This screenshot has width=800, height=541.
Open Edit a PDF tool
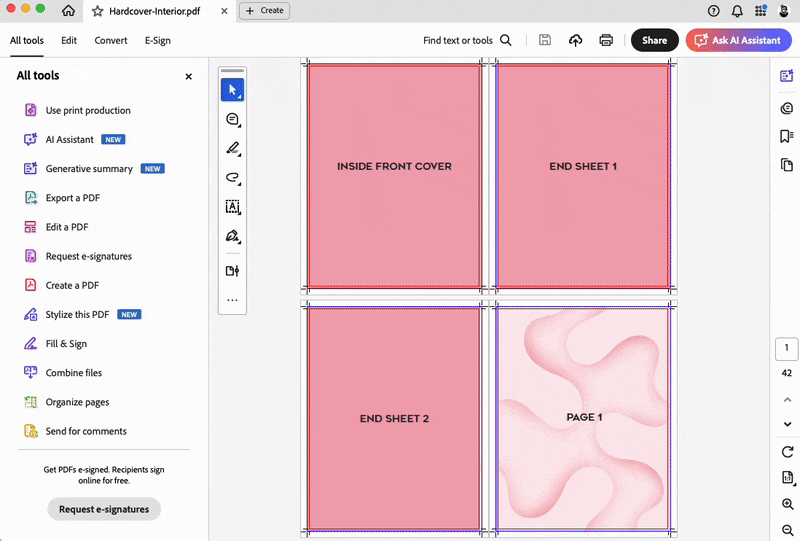click(x=56, y=227)
